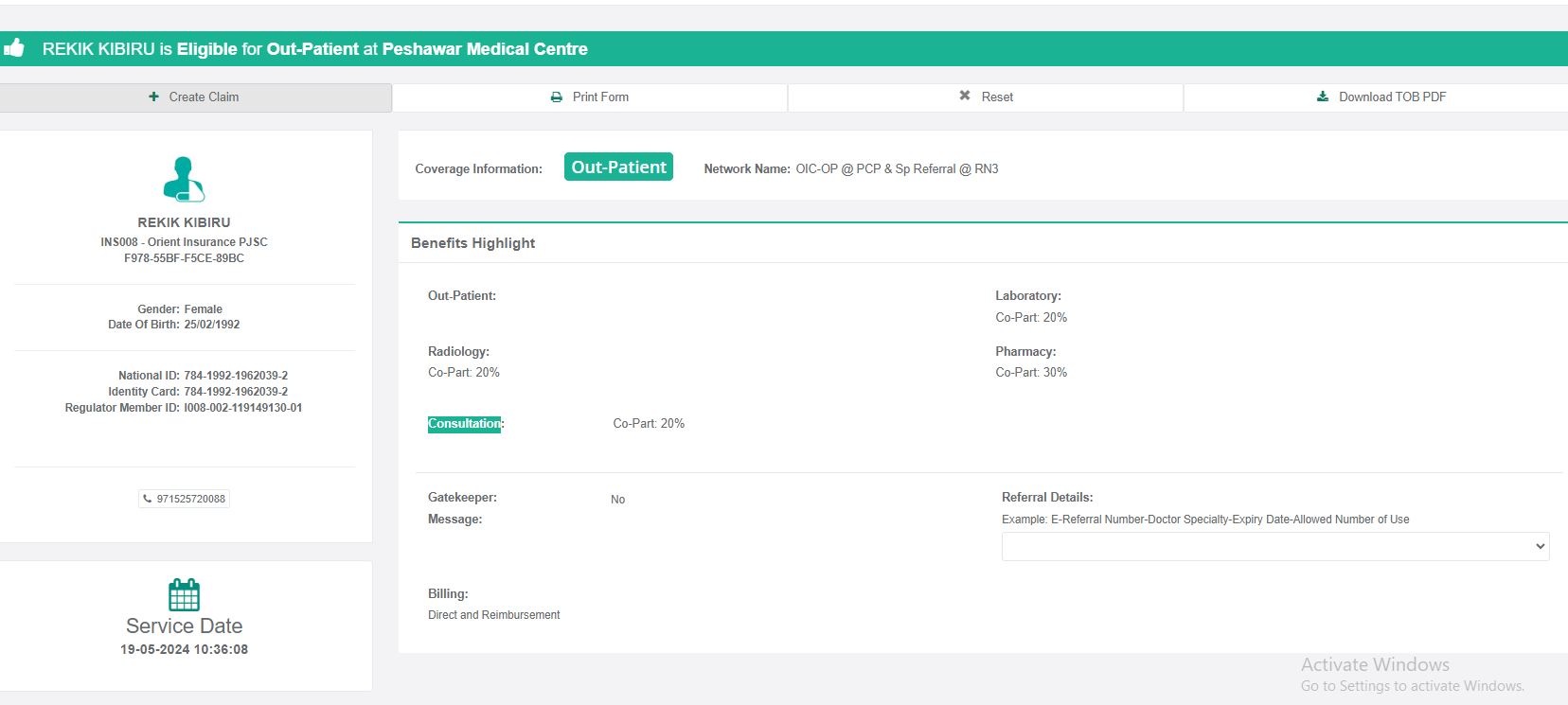Image resolution: width=1568 pixels, height=705 pixels.
Task: Click the X icon beside Reset
Action: pos(965,96)
